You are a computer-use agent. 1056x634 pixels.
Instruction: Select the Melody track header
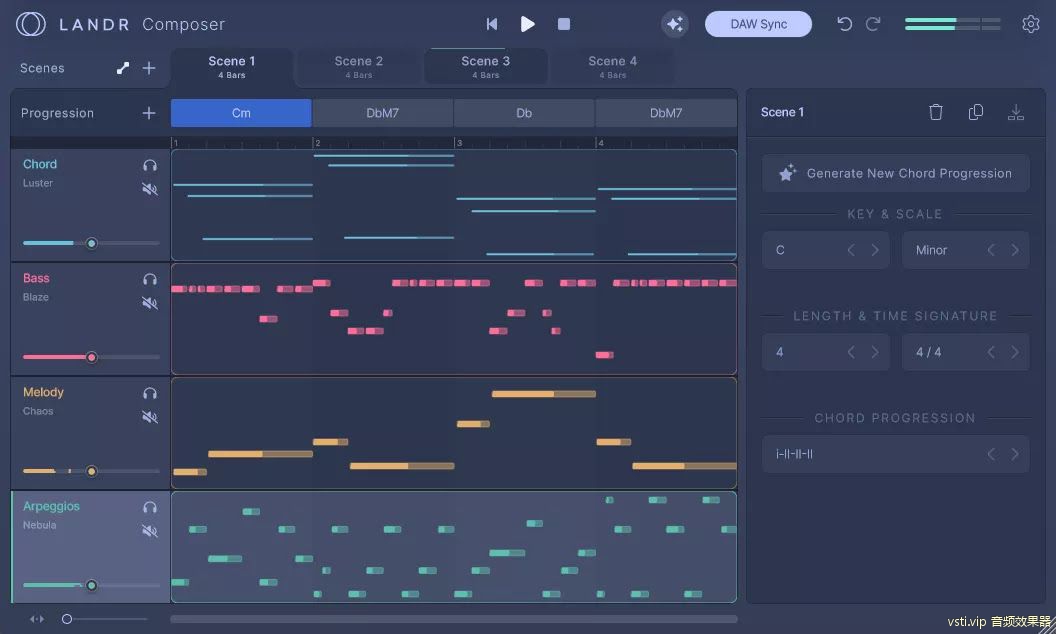click(x=90, y=433)
